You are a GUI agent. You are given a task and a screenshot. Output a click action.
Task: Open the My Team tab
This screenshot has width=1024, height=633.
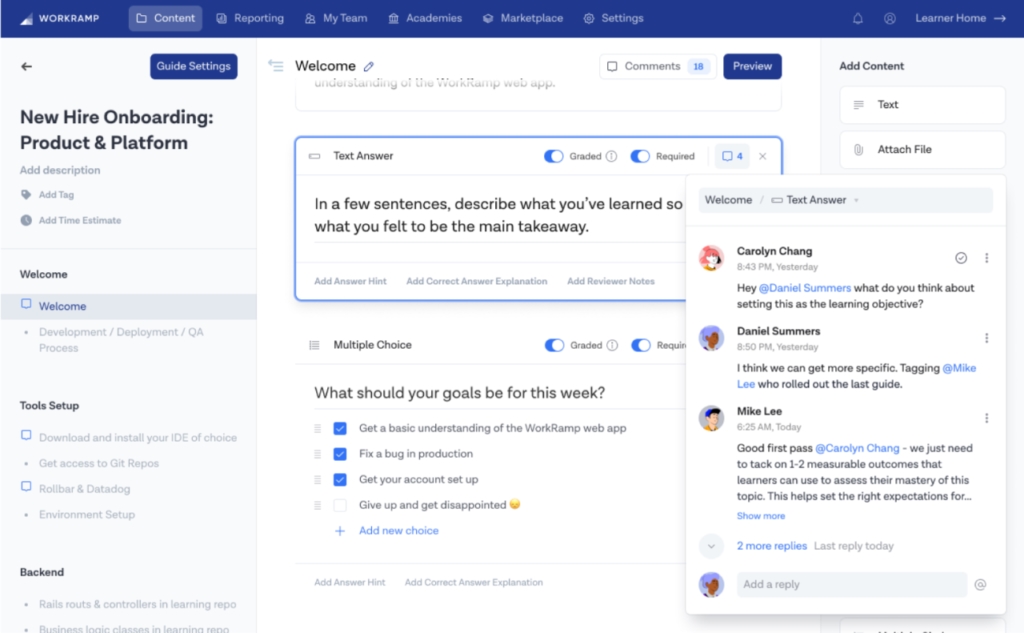[336, 18]
